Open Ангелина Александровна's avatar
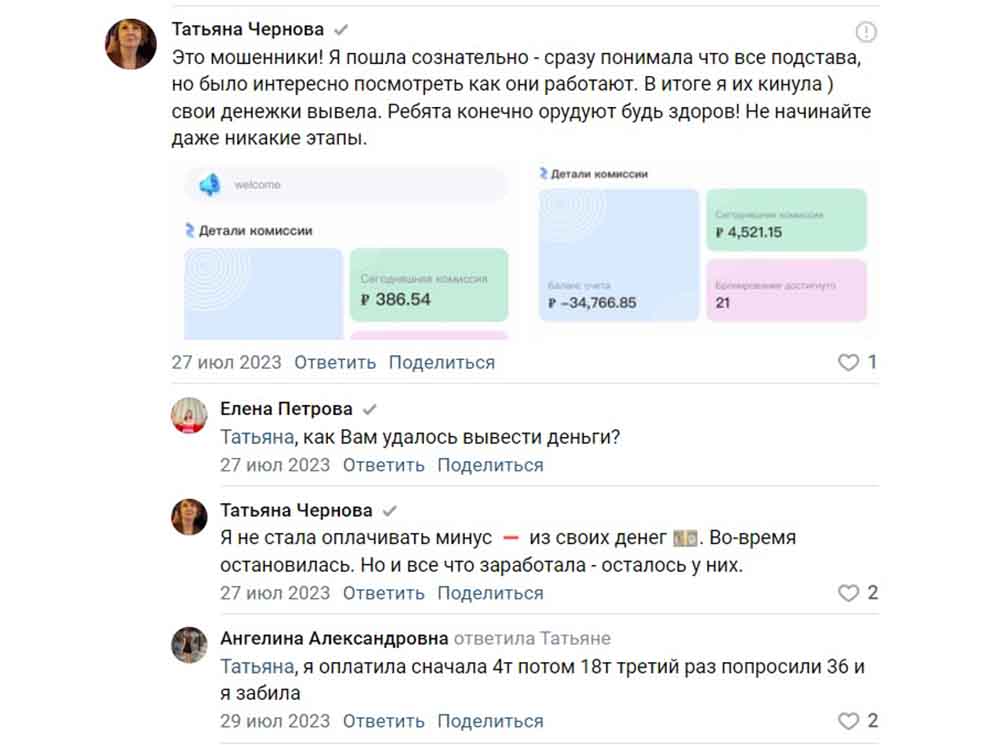The height and width of the screenshot is (745, 1000). (x=191, y=642)
